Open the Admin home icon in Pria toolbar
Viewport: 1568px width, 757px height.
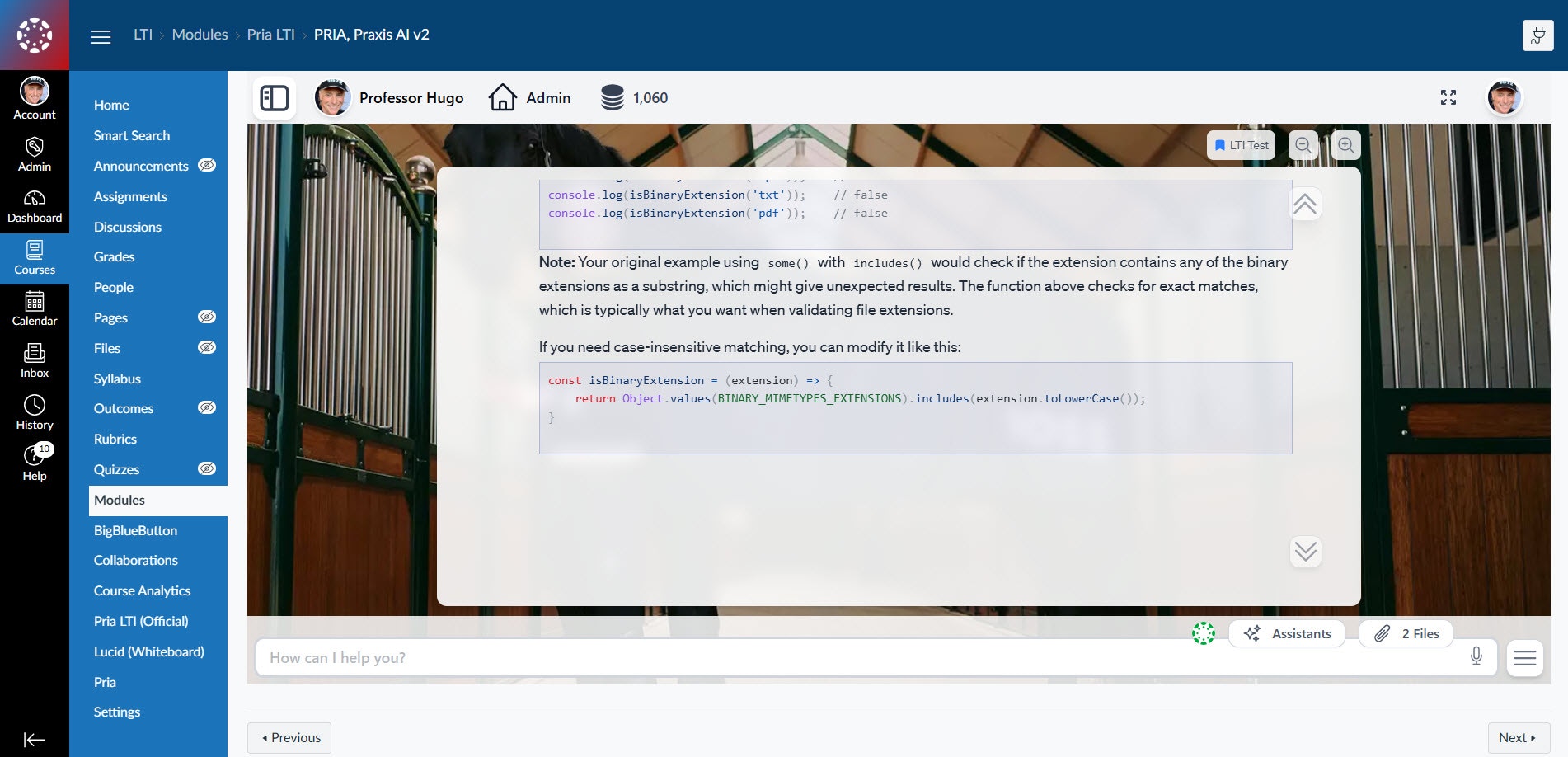pos(503,98)
